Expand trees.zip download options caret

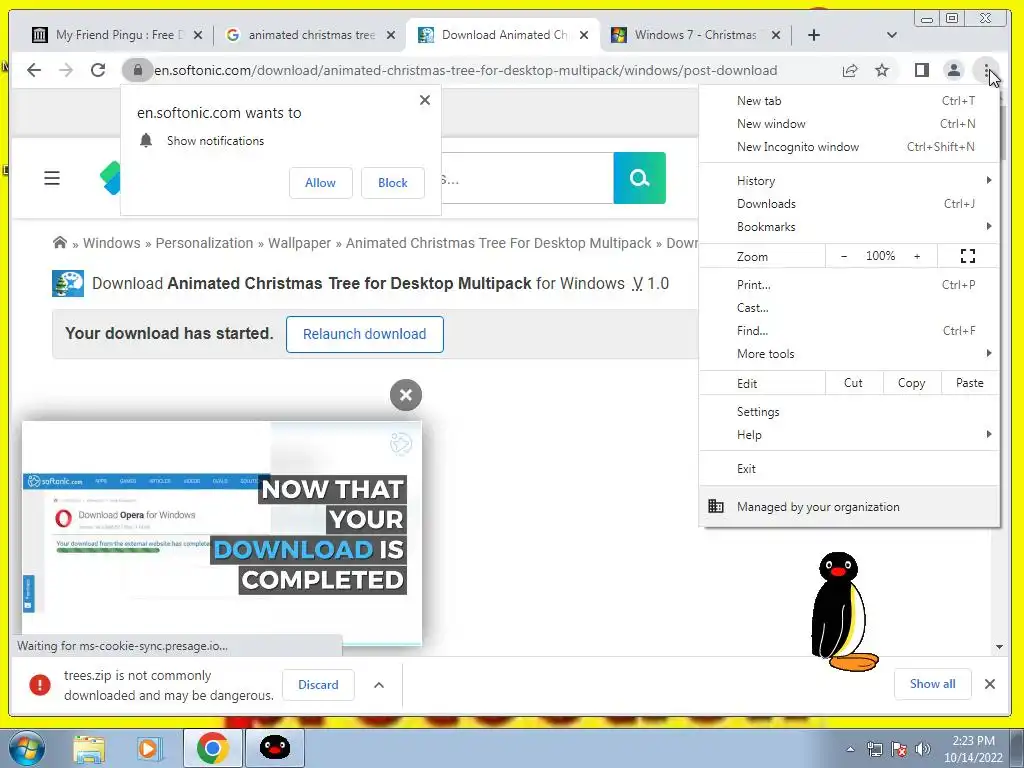pos(379,685)
